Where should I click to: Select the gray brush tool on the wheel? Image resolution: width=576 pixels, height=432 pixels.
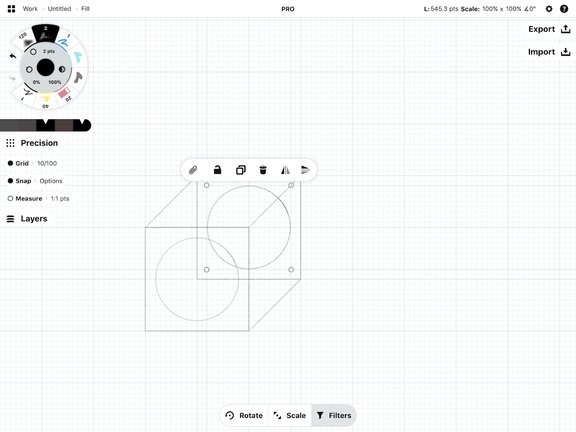pyautogui.click(x=78, y=78)
